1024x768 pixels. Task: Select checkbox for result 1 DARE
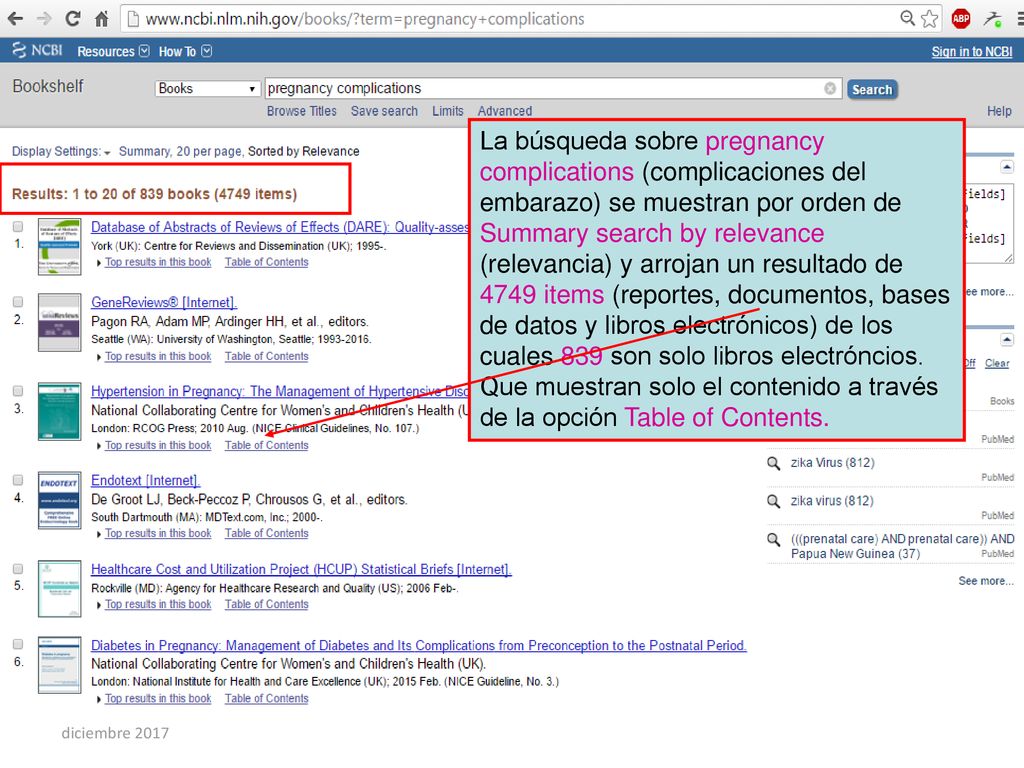click(x=18, y=227)
